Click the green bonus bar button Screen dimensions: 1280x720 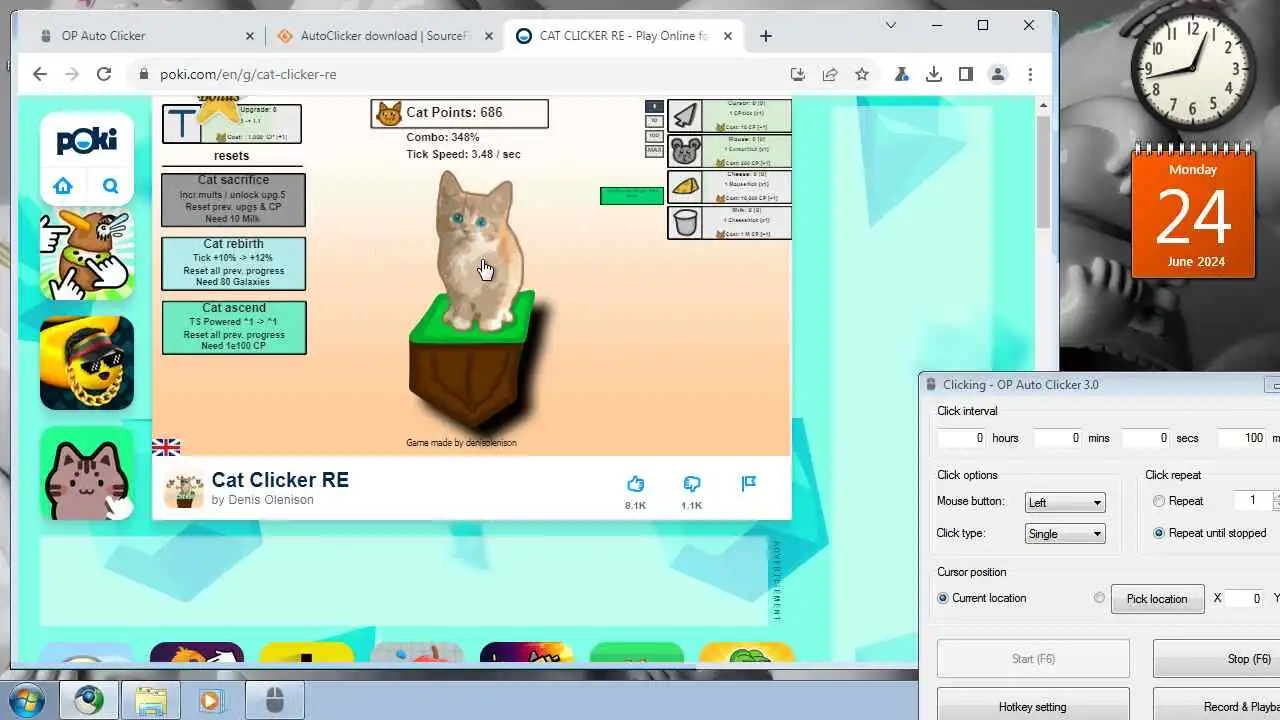631,195
